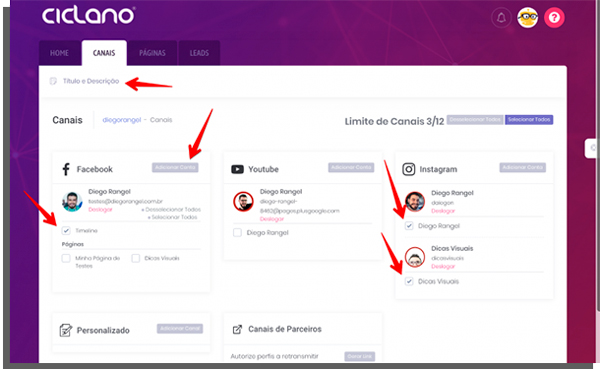Screen dimensions: 600x369
Task: Click the Canais de Parceiros share icon
Action: point(237,329)
